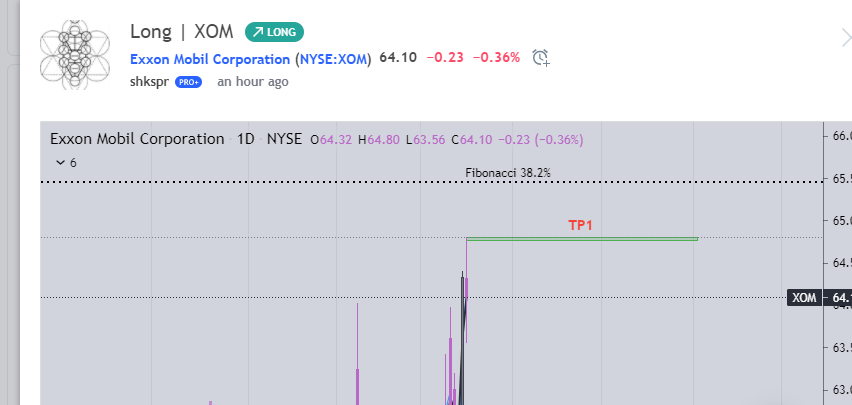Click the dotted Fibonacci horizontal line
The image size is (852, 405).
pos(432,182)
